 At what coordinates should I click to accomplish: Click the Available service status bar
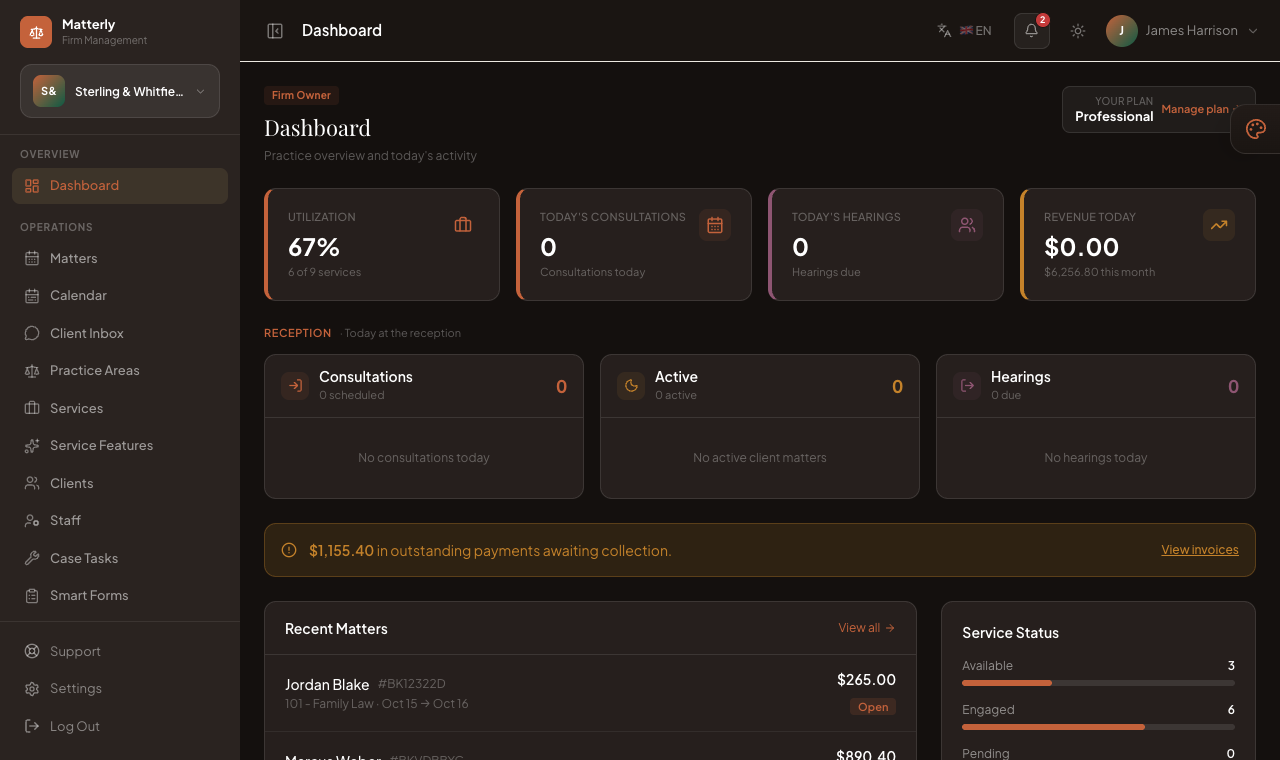[1098, 683]
